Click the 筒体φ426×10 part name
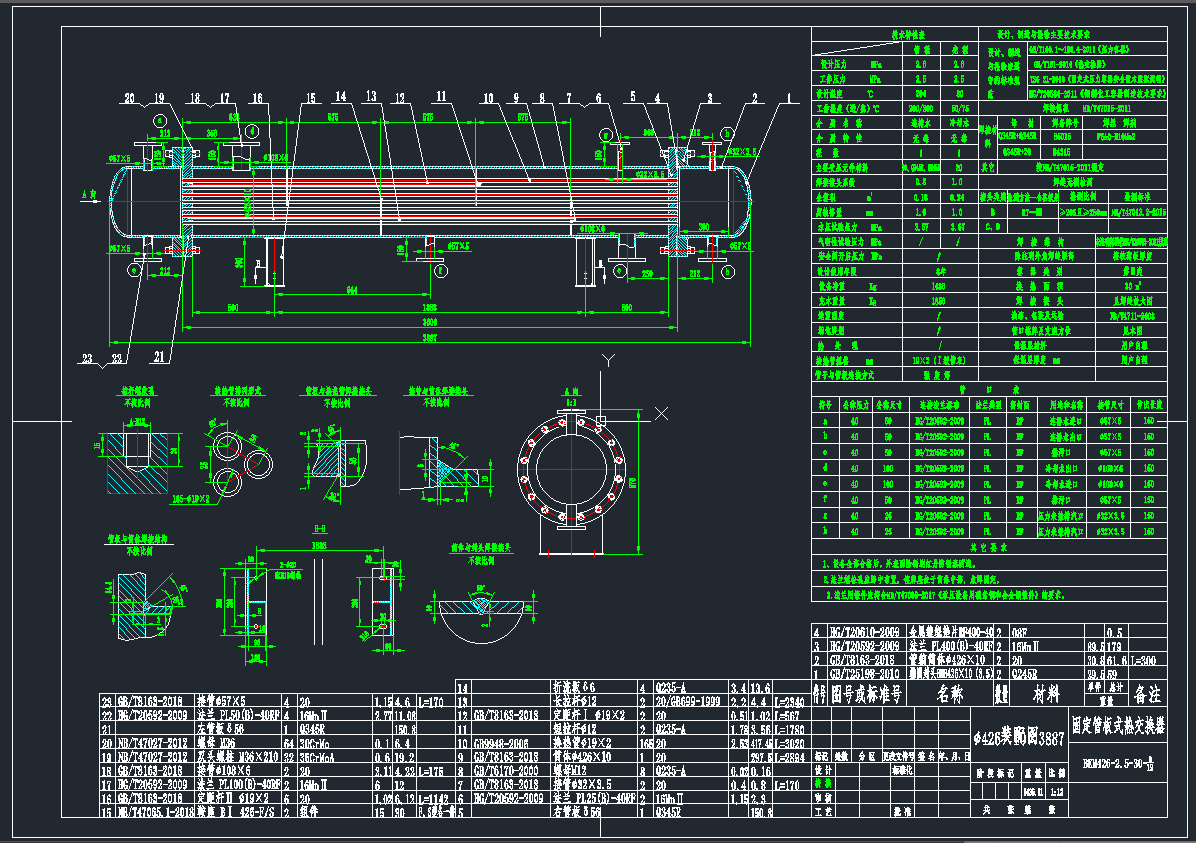The width and height of the screenshot is (1196, 843). pos(582,758)
